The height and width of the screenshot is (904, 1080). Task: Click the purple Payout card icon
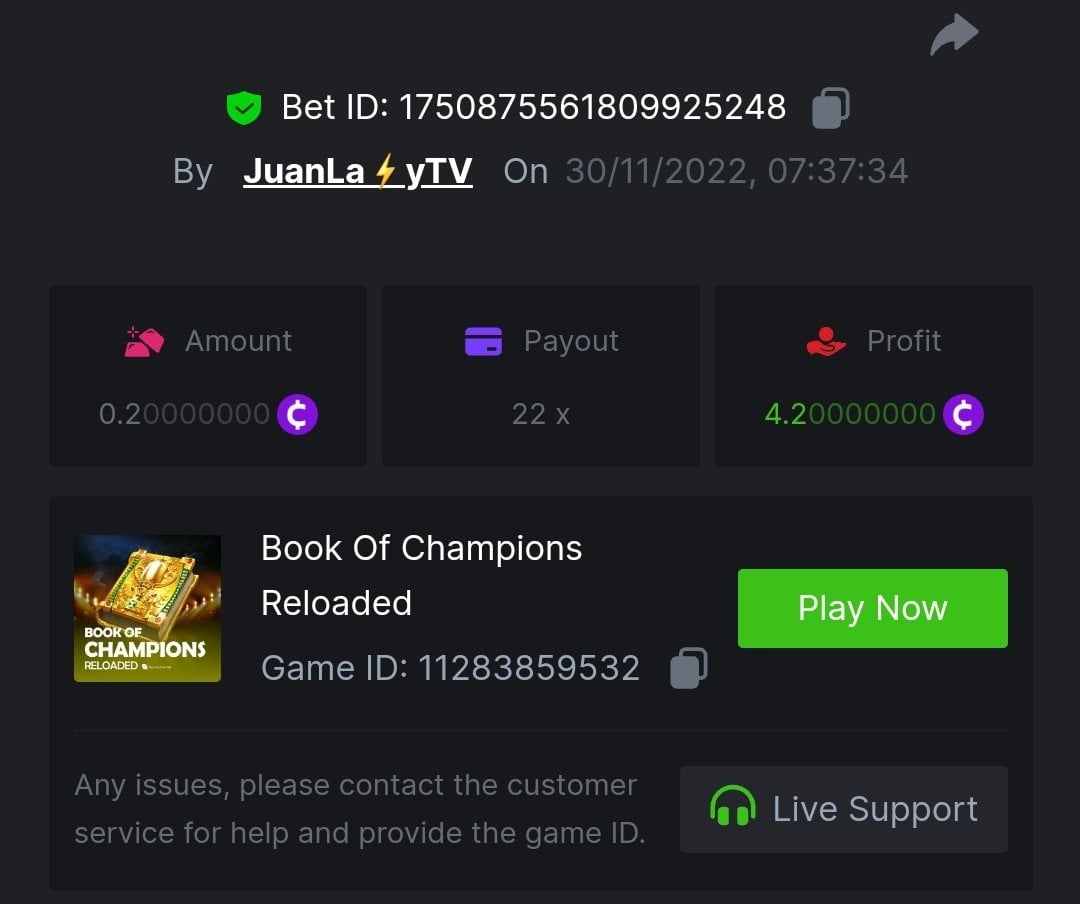point(484,341)
